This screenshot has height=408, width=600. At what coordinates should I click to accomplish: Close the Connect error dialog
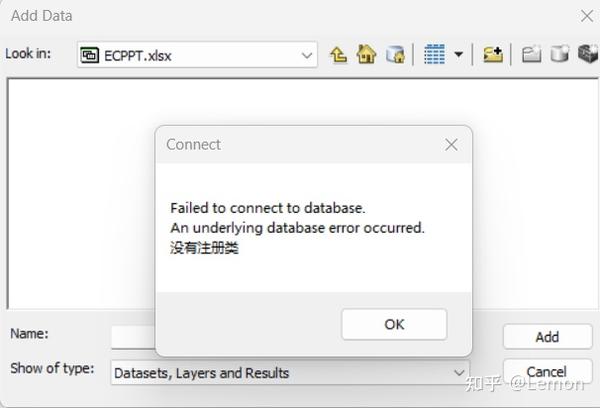451,145
